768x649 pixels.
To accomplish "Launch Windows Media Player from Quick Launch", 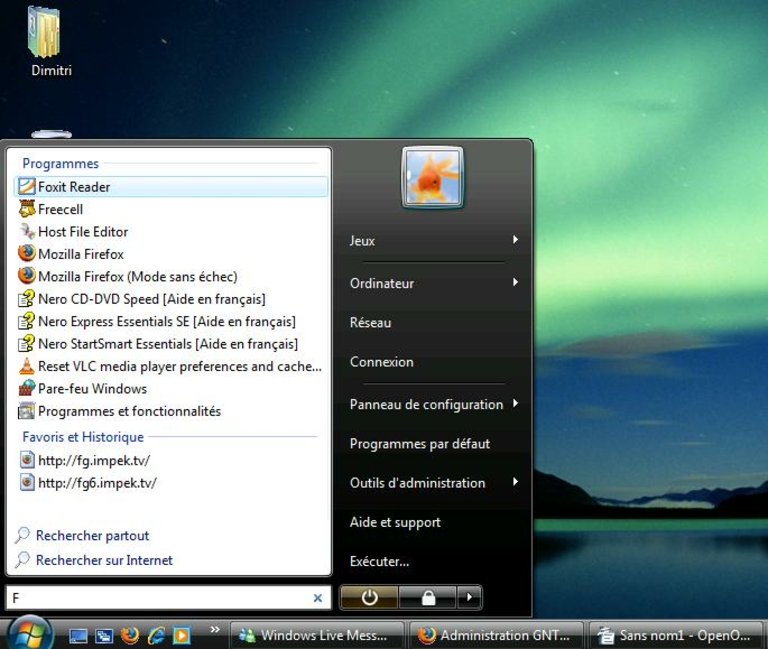I will pos(181,636).
